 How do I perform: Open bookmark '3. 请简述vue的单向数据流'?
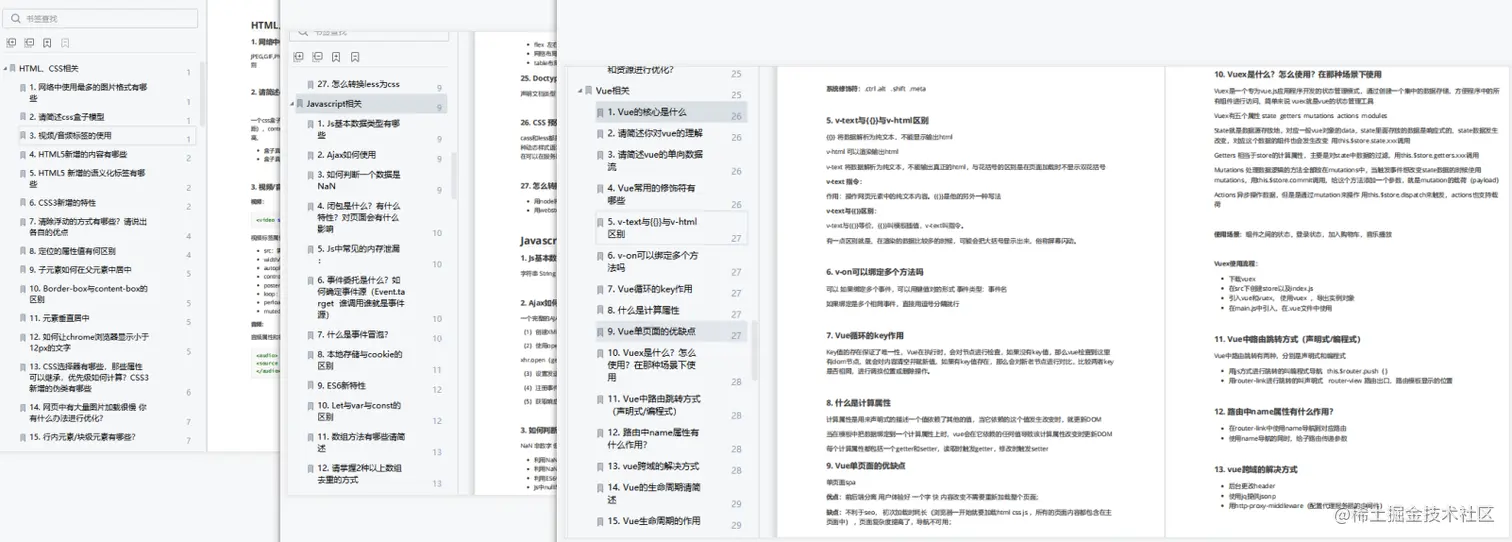pos(655,160)
